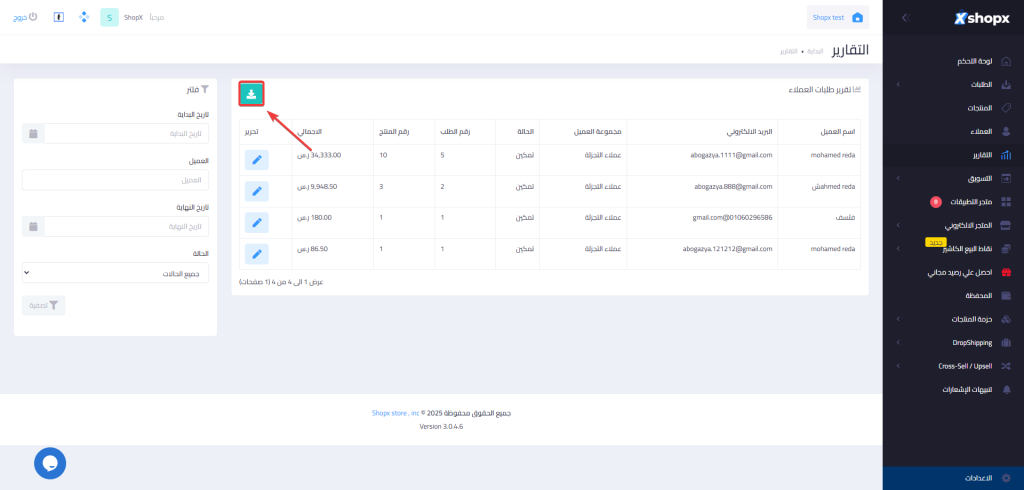Click the pencil edit icon for 34,333.00 row

[256, 160]
